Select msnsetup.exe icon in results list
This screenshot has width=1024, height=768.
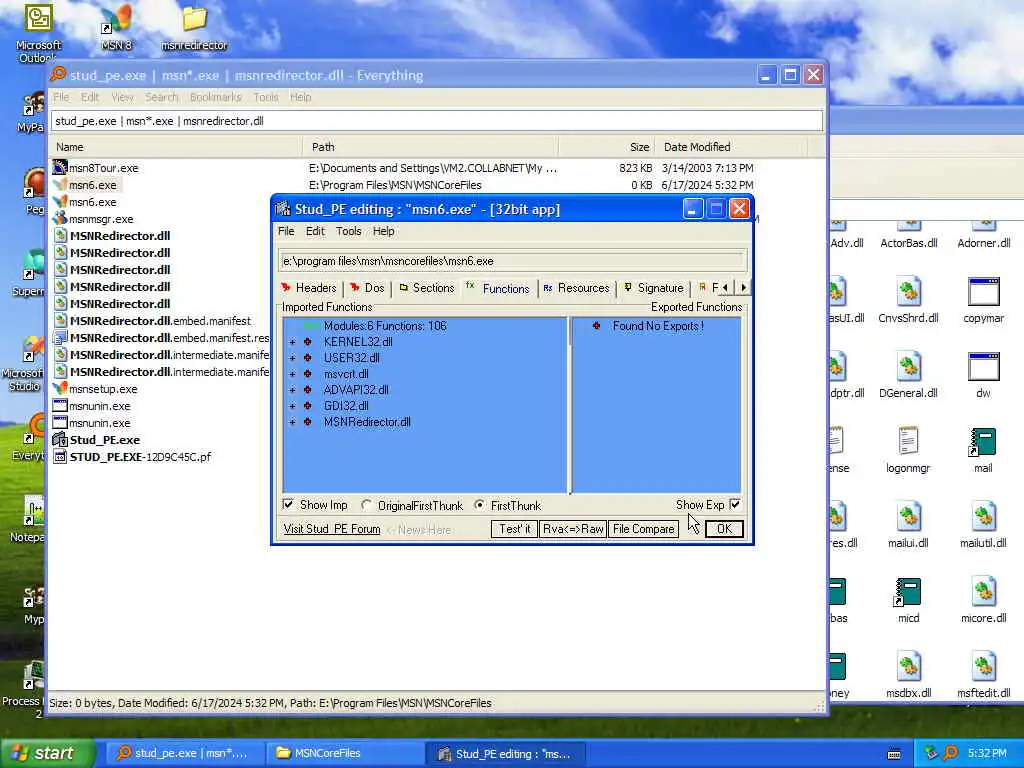tap(60, 389)
